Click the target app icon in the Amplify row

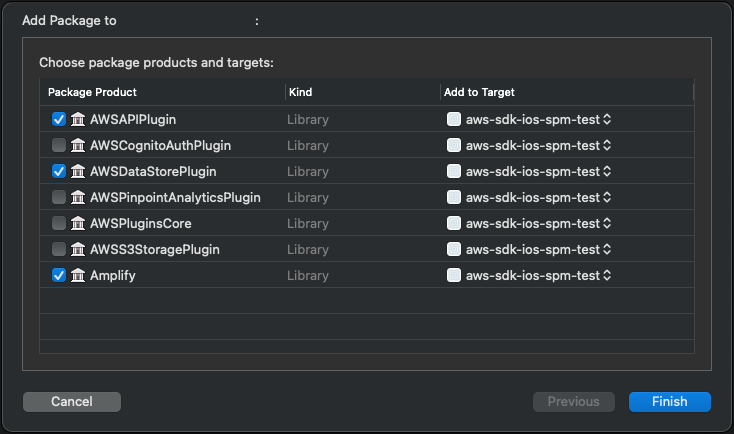[454, 275]
